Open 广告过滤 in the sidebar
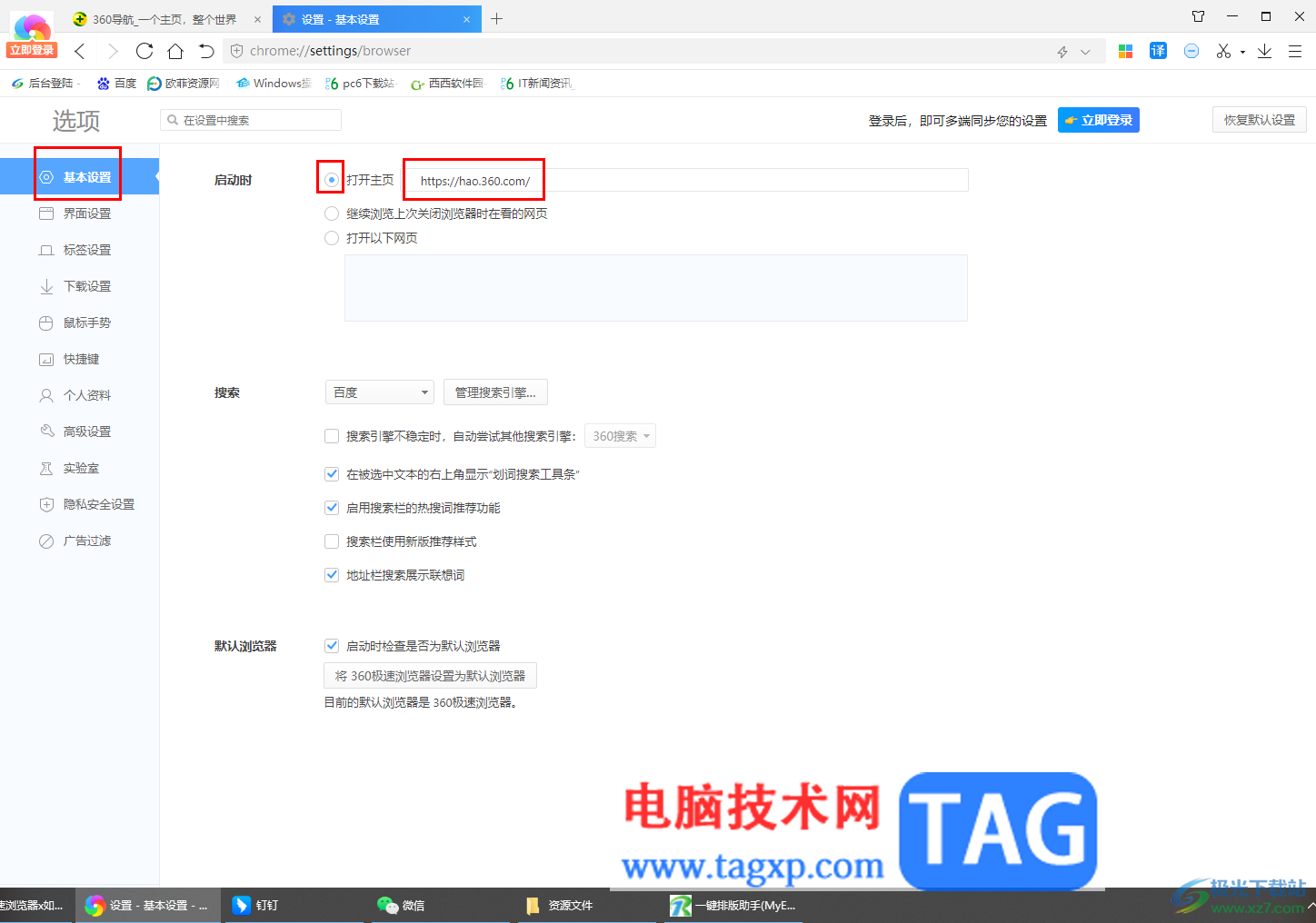1316x923 pixels. pyautogui.click(x=79, y=541)
